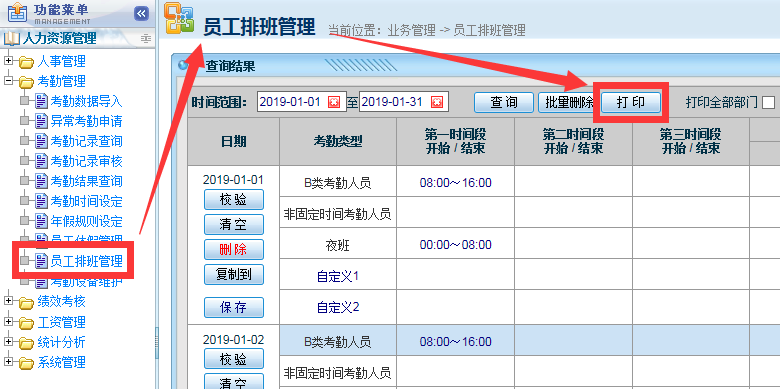Expand the 绩效考核 tree node

[x=8, y=300]
